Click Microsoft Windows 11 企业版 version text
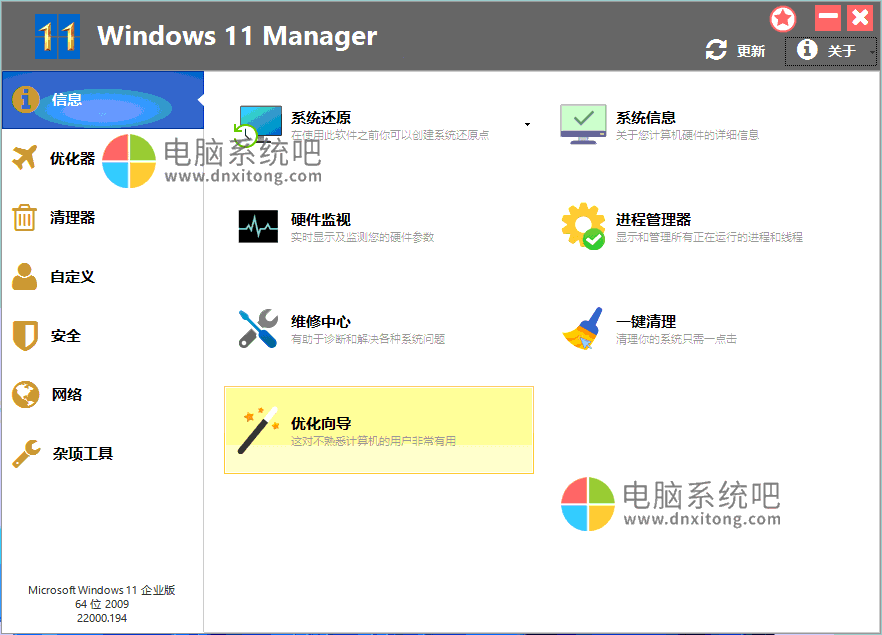 point(102,590)
